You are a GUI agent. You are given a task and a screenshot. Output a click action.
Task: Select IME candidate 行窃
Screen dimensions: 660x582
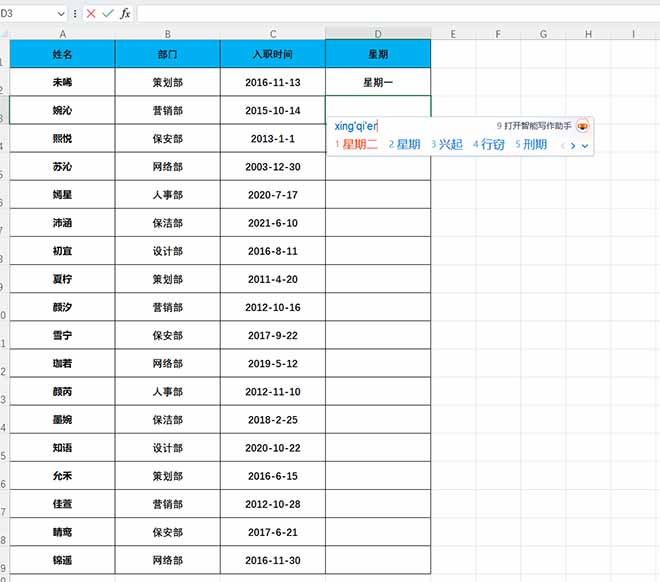(x=489, y=145)
